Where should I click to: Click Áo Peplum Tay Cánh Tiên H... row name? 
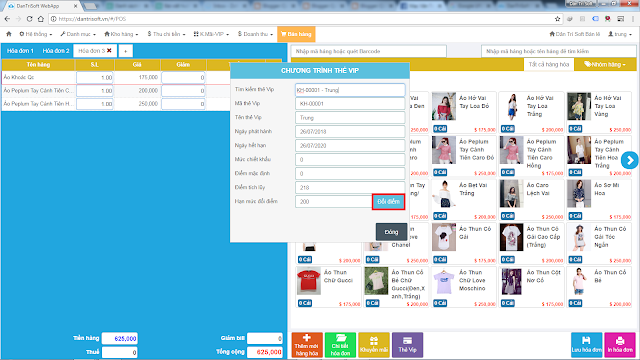[x=38, y=104]
